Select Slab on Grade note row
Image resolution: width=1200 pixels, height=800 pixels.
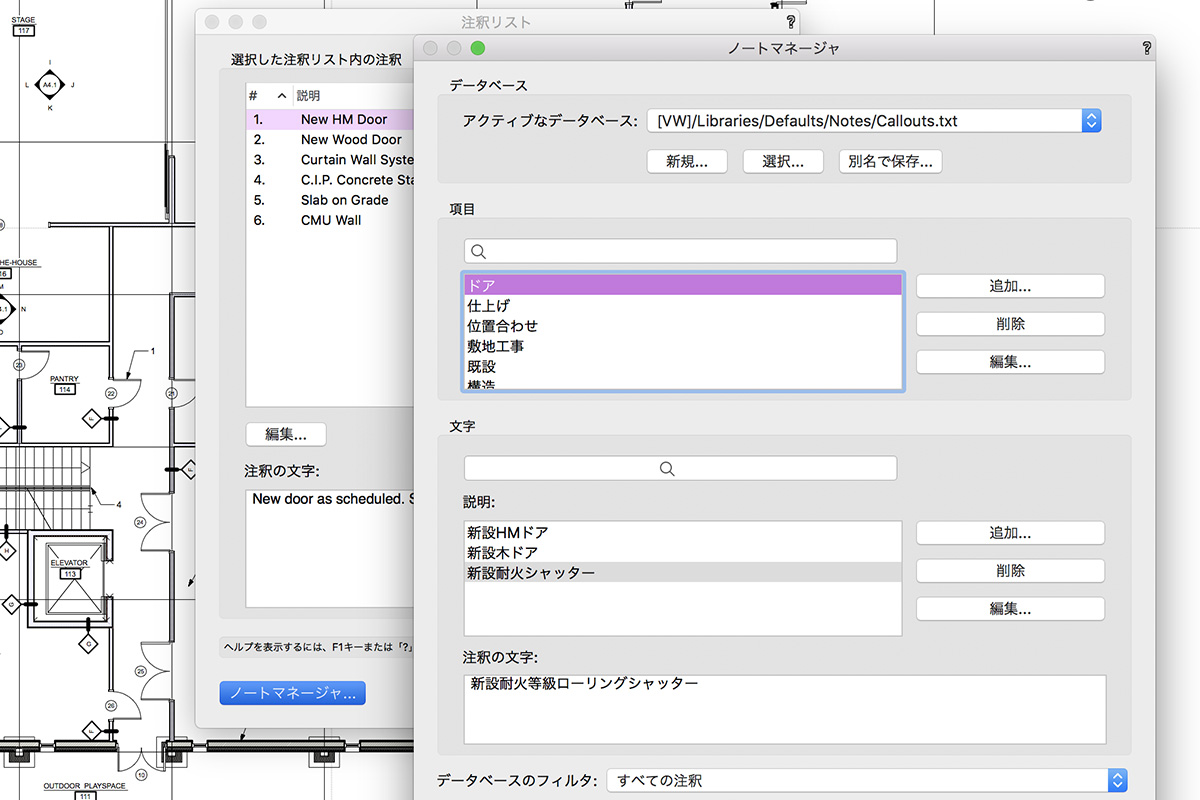point(330,200)
